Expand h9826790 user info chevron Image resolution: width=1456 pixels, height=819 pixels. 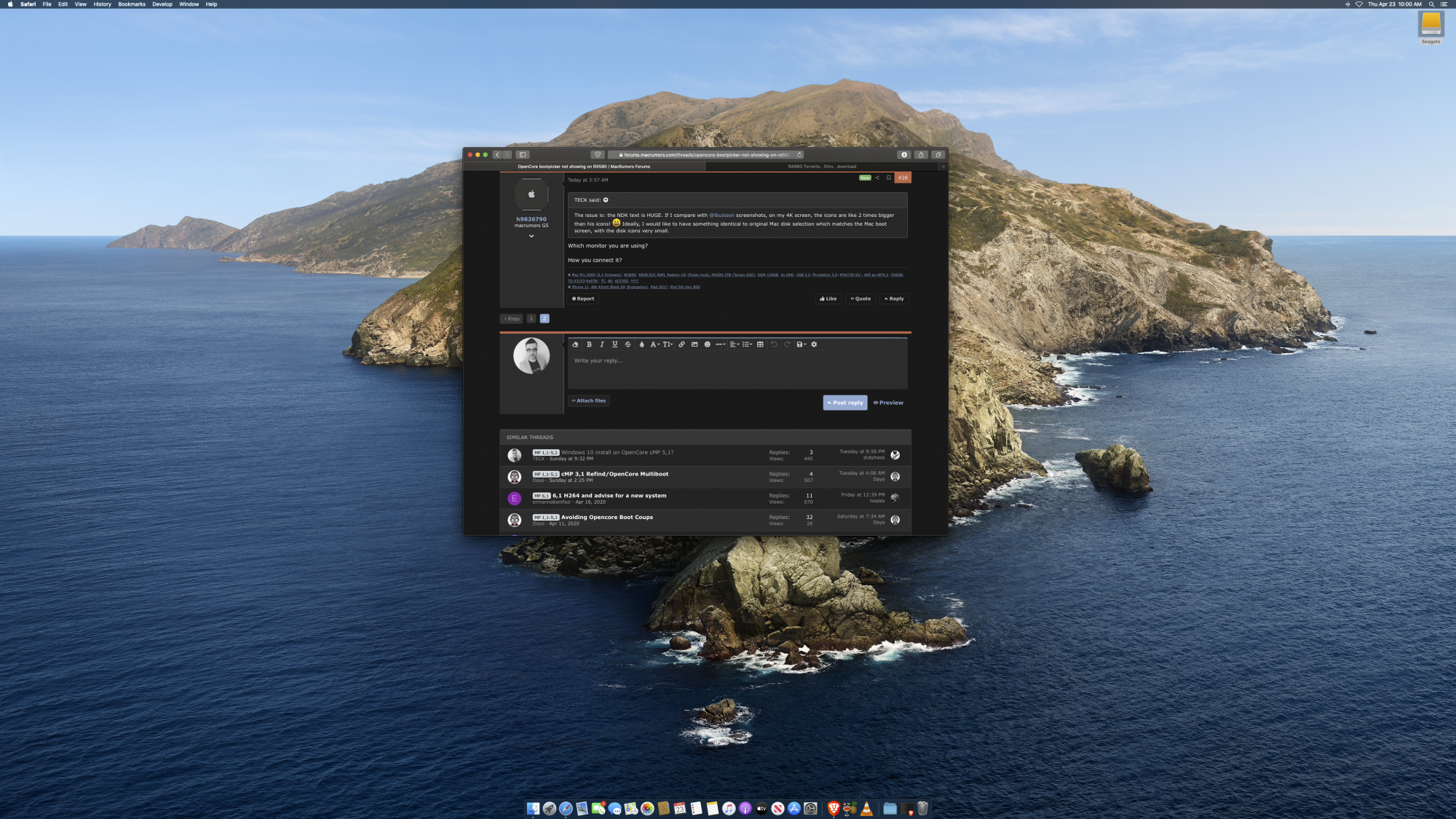coord(531,236)
